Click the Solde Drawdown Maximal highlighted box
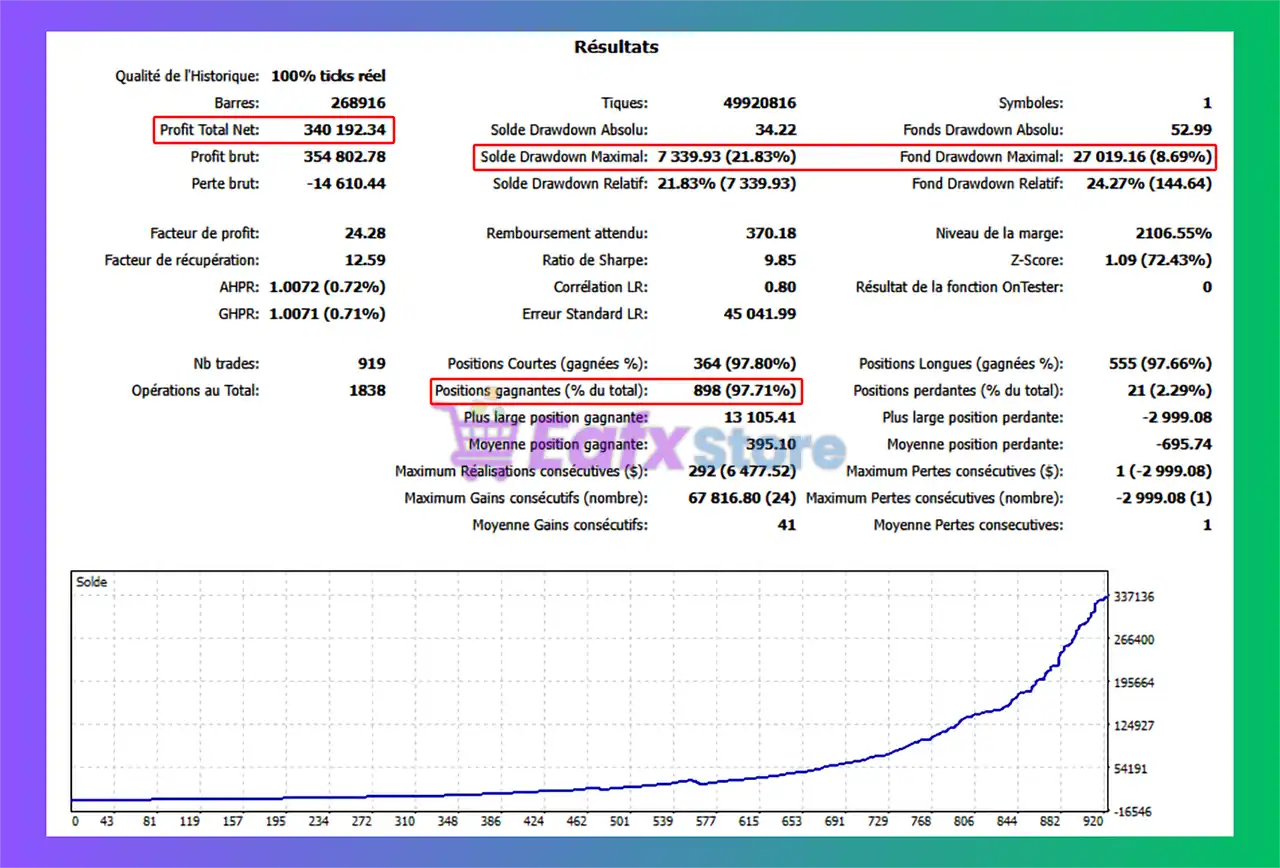This screenshot has width=1280, height=868. click(x=637, y=157)
